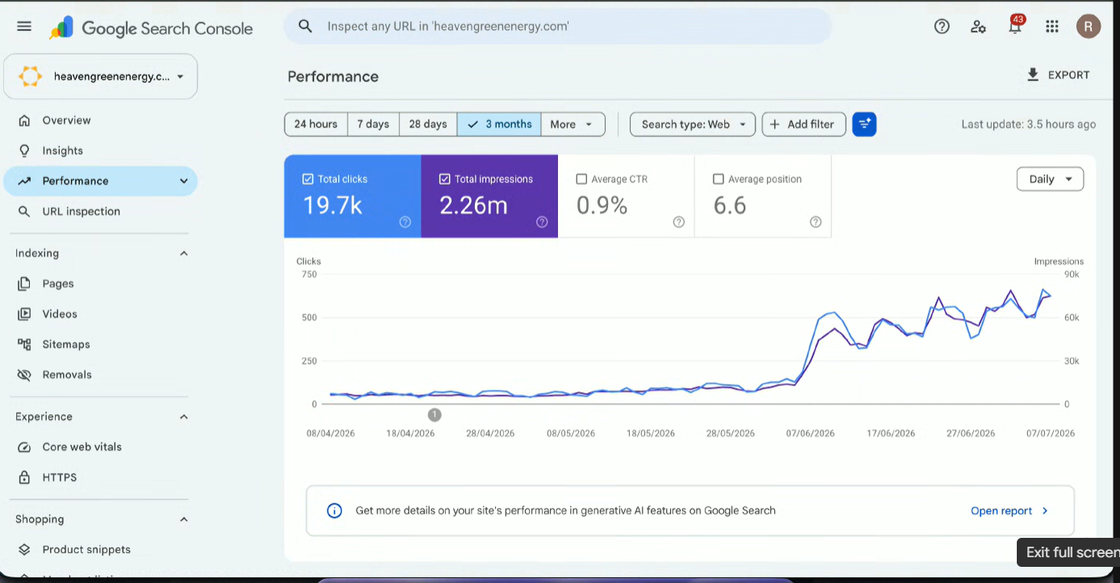Click the Core web vitals gauge icon
The image size is (1120, 583).
pos(24,447)
